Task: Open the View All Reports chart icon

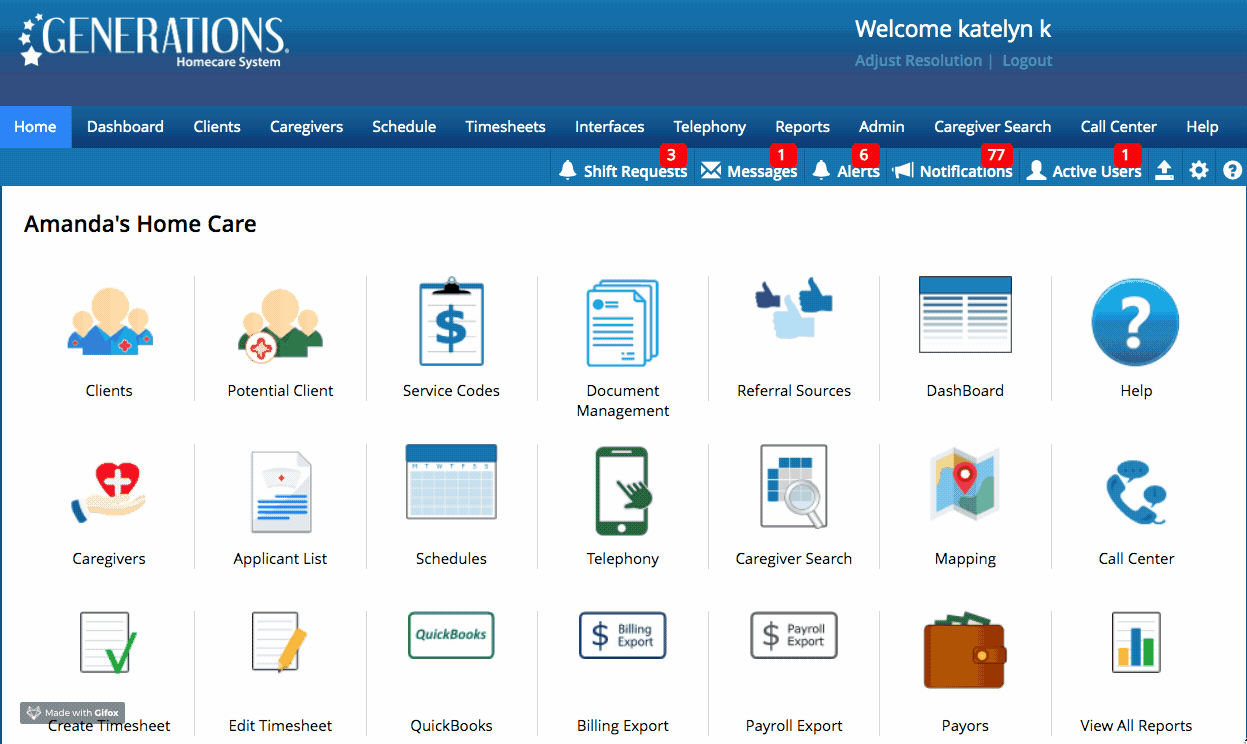Action: [1136, 642]
